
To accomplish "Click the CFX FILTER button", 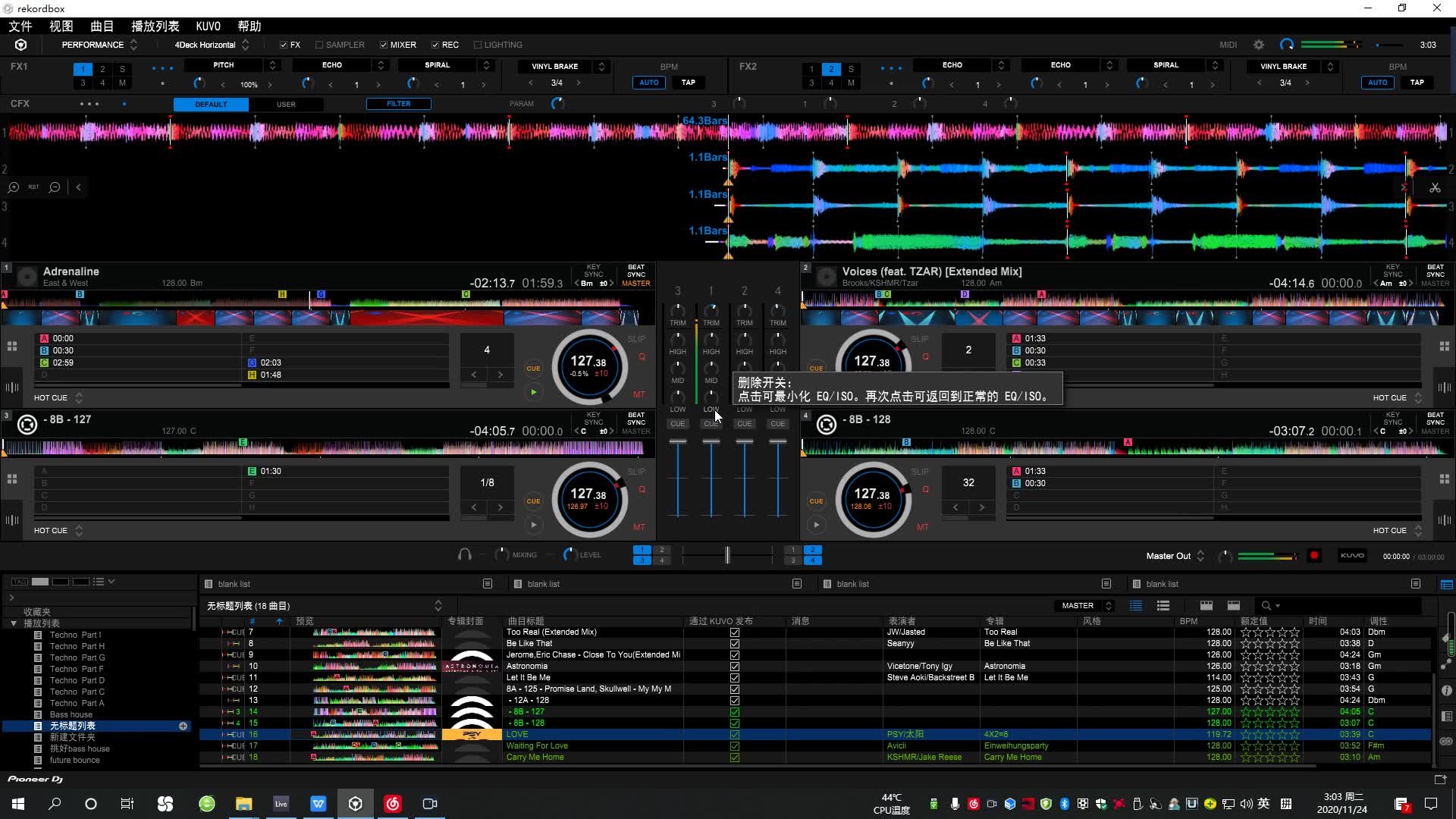I will coord(398,104).
